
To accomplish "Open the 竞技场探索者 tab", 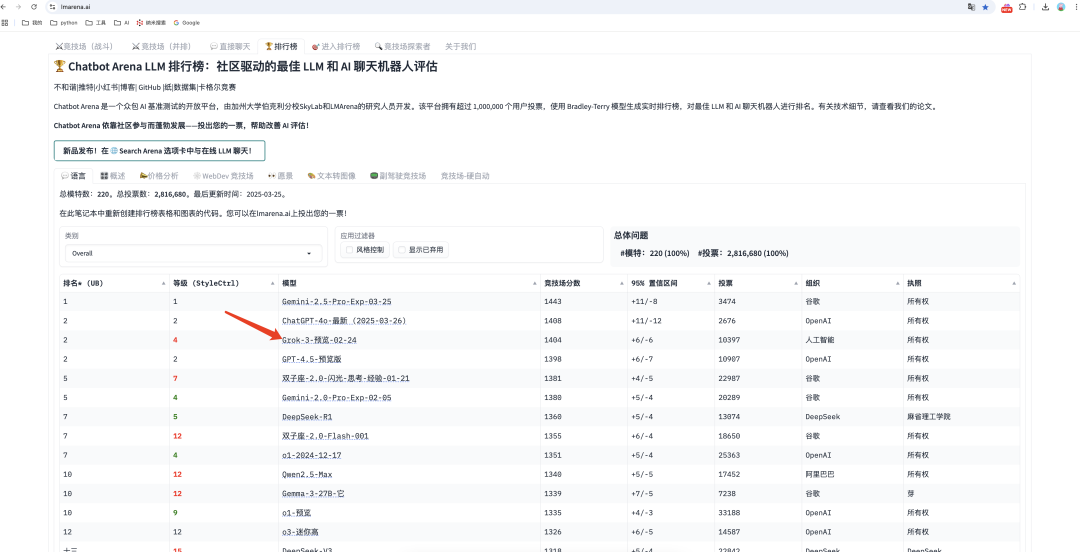I will pyautogui.click(x=402, y=47).
